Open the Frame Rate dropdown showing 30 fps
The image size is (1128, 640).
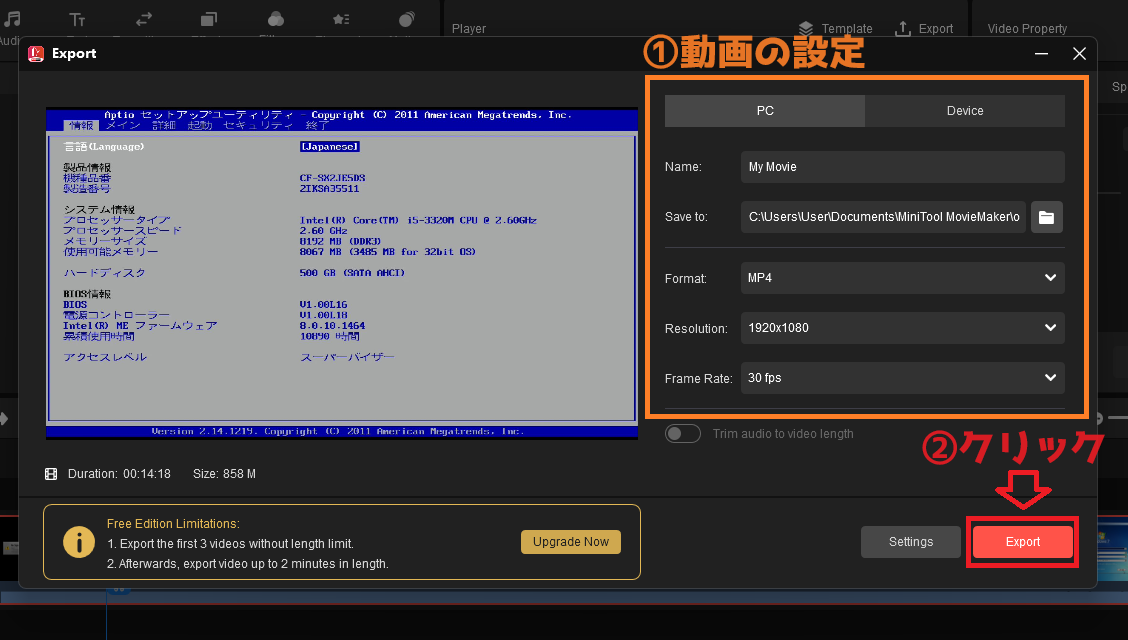point(903,378)
